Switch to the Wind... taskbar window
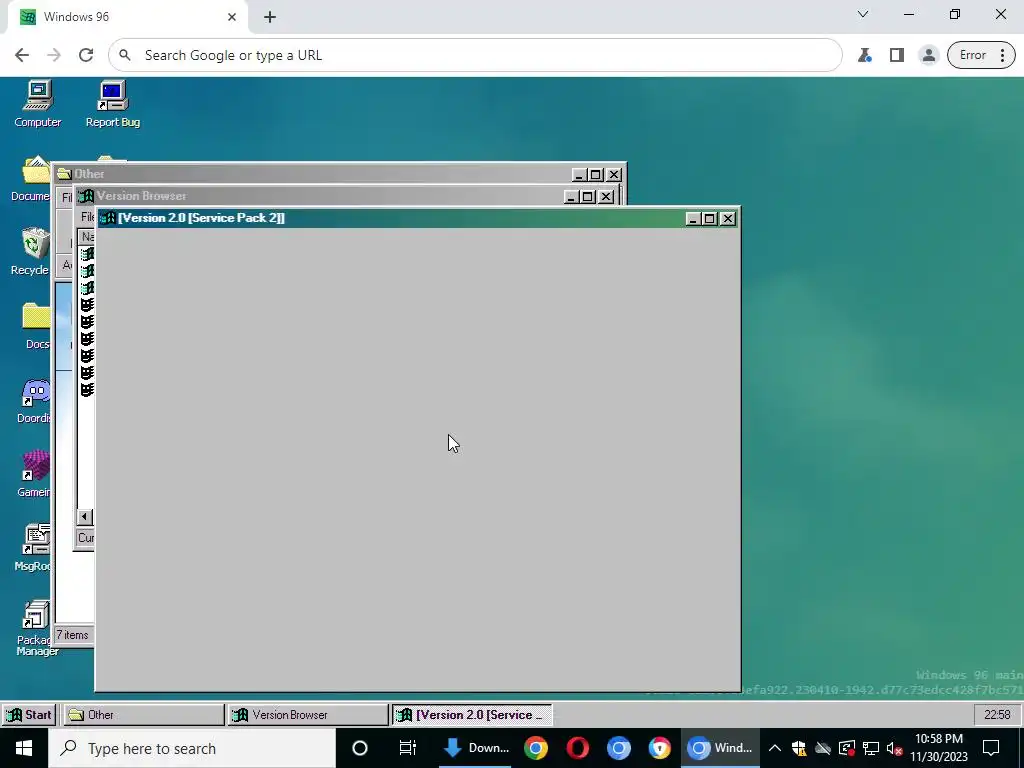This screenshot has height=768, width=1024. click(x=721, y=748)
